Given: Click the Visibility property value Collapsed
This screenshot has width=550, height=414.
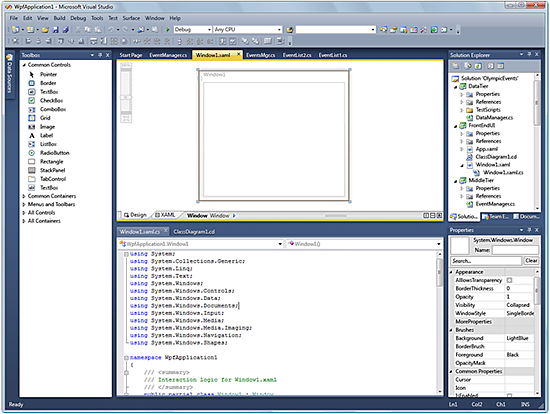Looking at the screenshot, I should (519, 305).
